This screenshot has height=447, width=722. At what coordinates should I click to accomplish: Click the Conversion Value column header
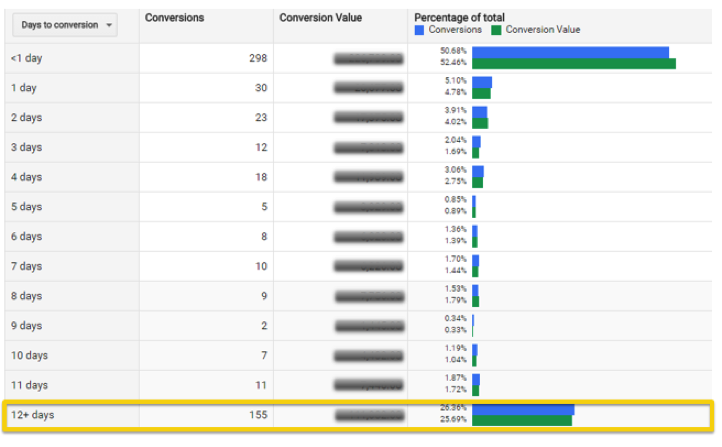[320, 18]
